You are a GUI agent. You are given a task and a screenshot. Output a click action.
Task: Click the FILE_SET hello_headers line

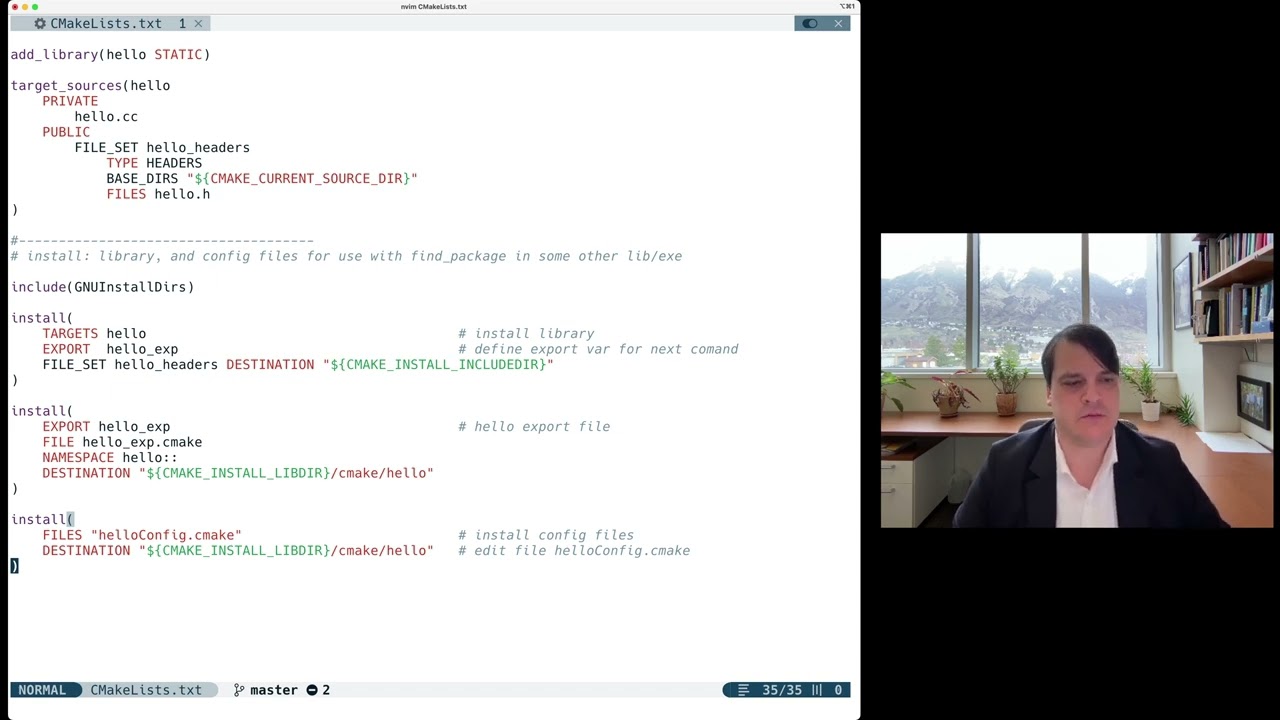[162, 147]
